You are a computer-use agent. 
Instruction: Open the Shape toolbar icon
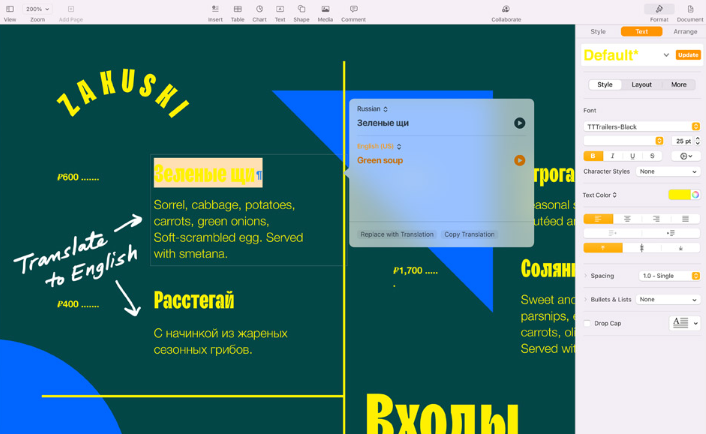[301, 9]
